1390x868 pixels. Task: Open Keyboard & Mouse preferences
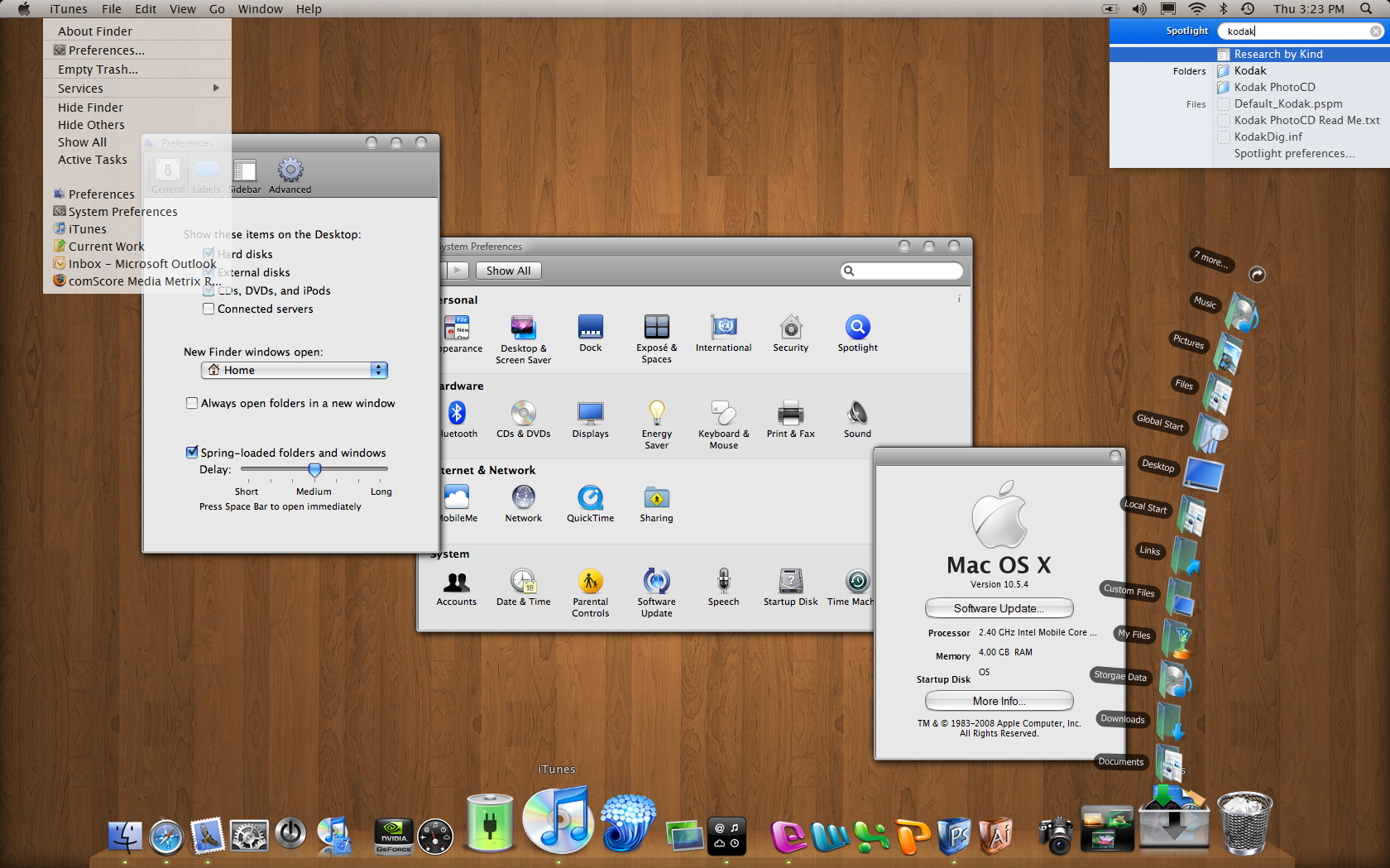coord(724,425)
